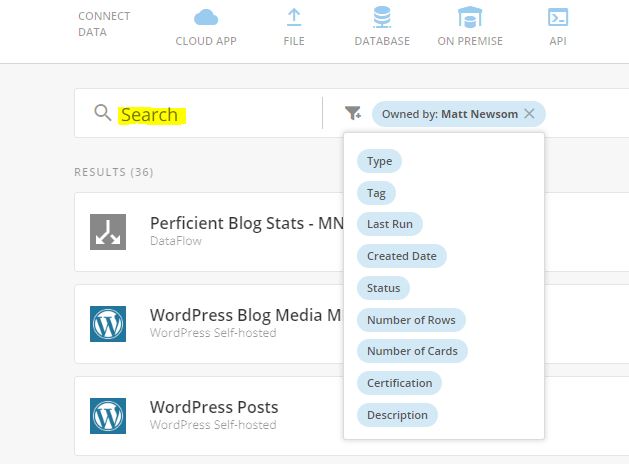629x464 pixels.
Task: Open the File upload icon
Action: (294, 18)
